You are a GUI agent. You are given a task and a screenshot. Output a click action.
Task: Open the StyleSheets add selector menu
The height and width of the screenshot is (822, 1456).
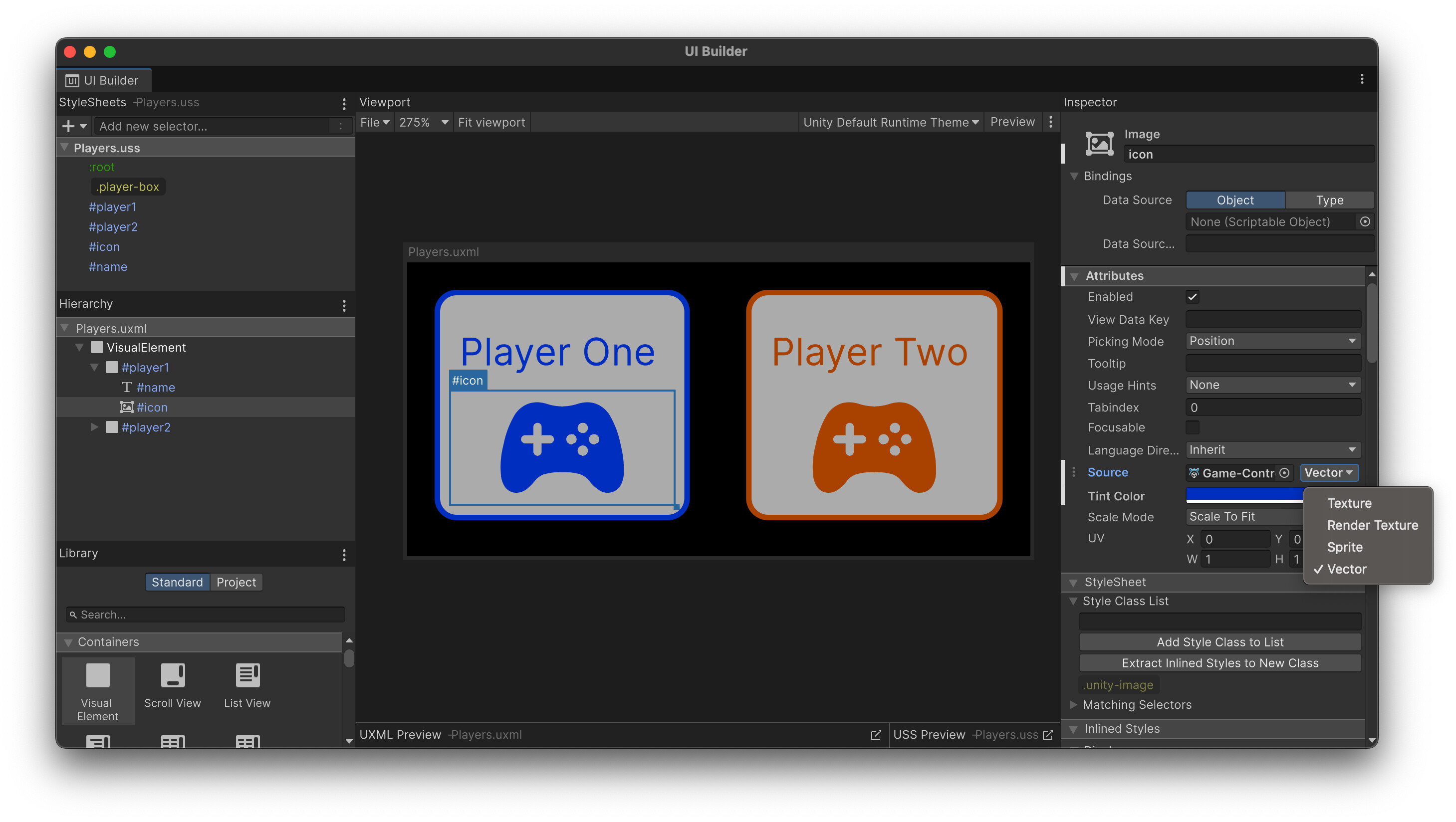tap(82, 125)
